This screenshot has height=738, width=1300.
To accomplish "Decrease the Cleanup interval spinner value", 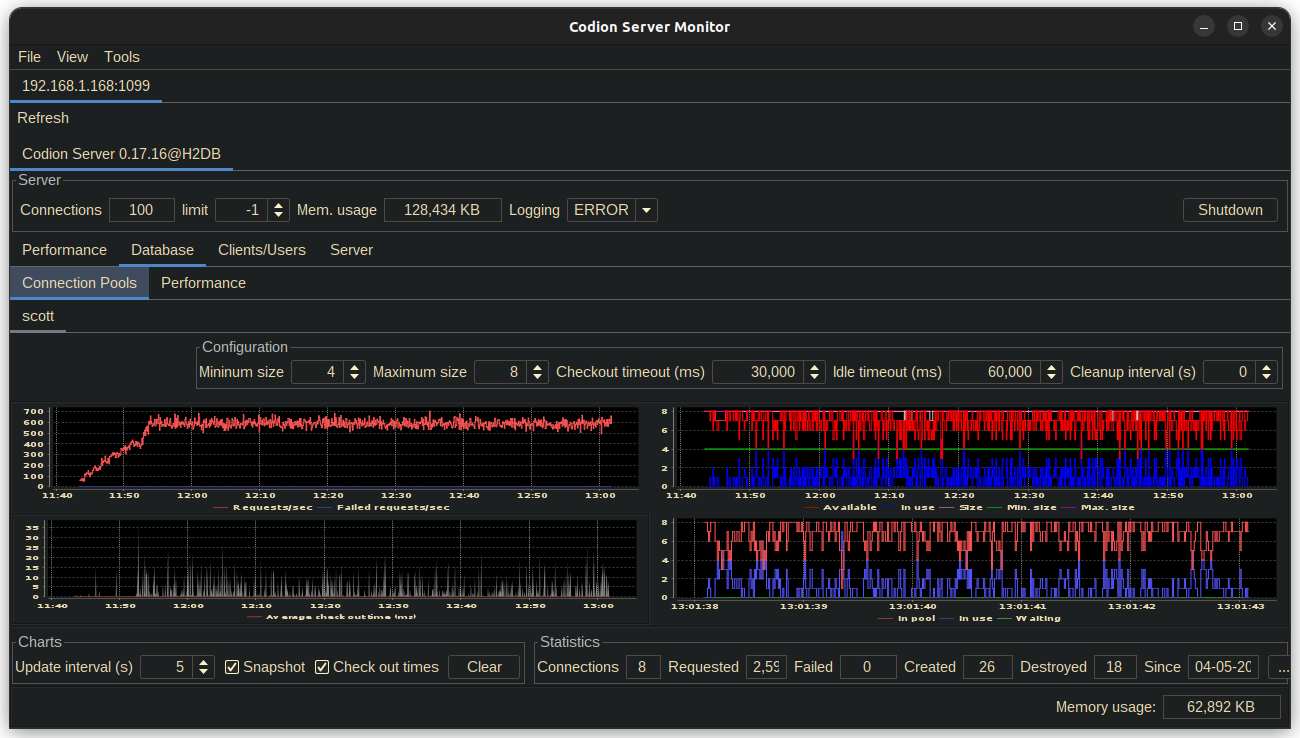I will click(x=1268, y=377).
